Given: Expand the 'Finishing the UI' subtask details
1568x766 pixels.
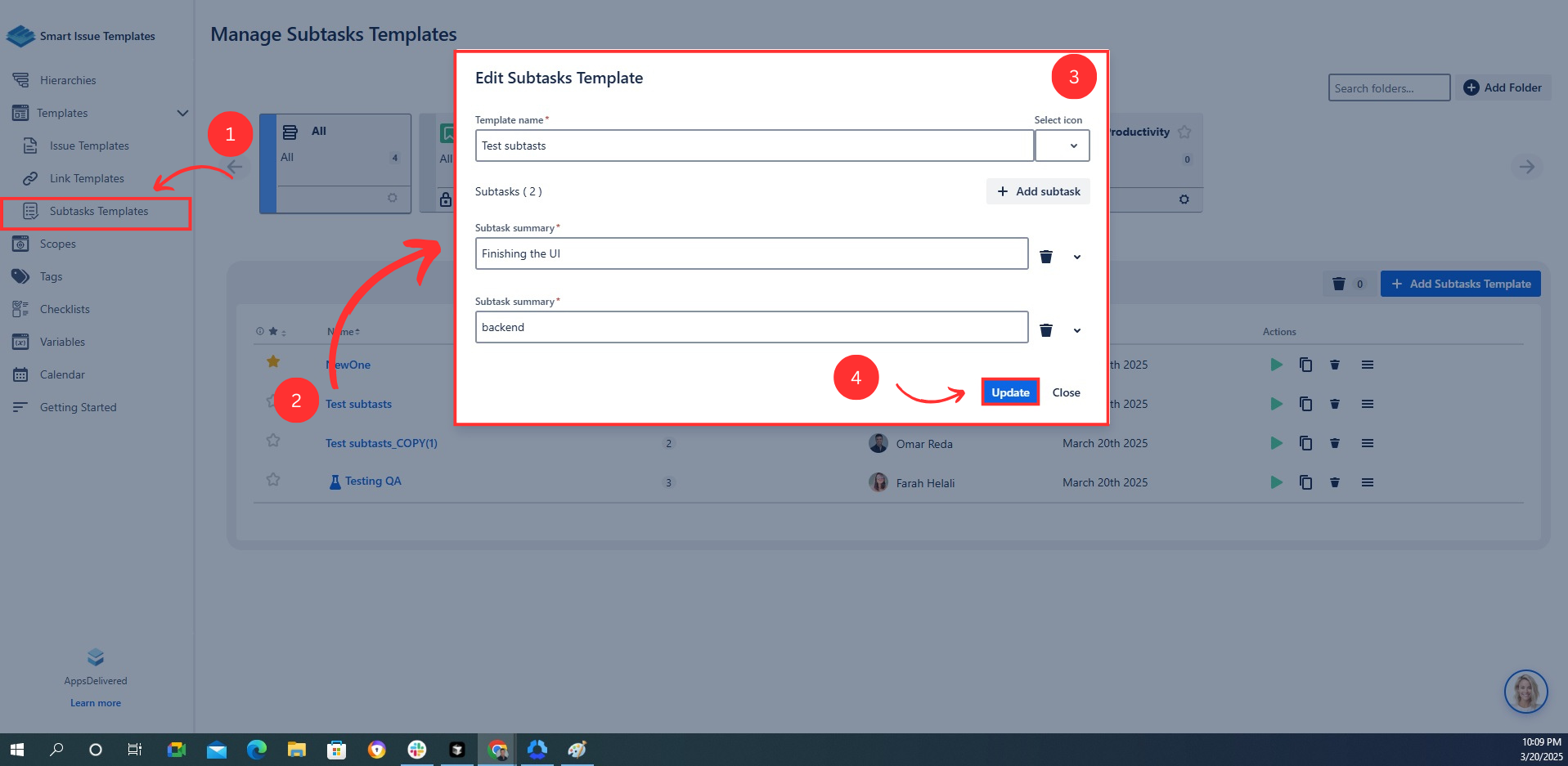Looking at the screenshot, I should click(x=1077, y=257).
